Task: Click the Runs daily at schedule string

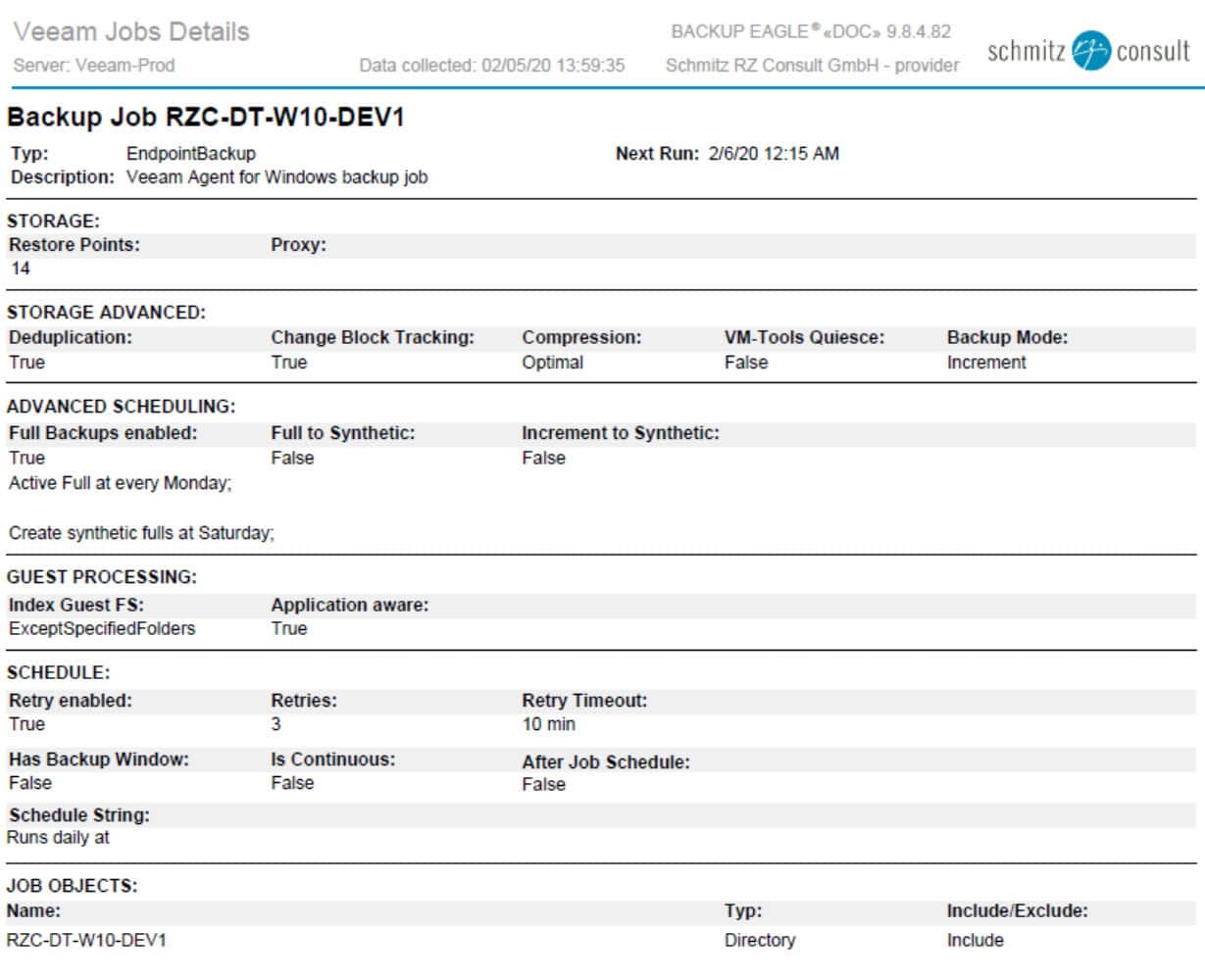Action: [x=58, y=838]
